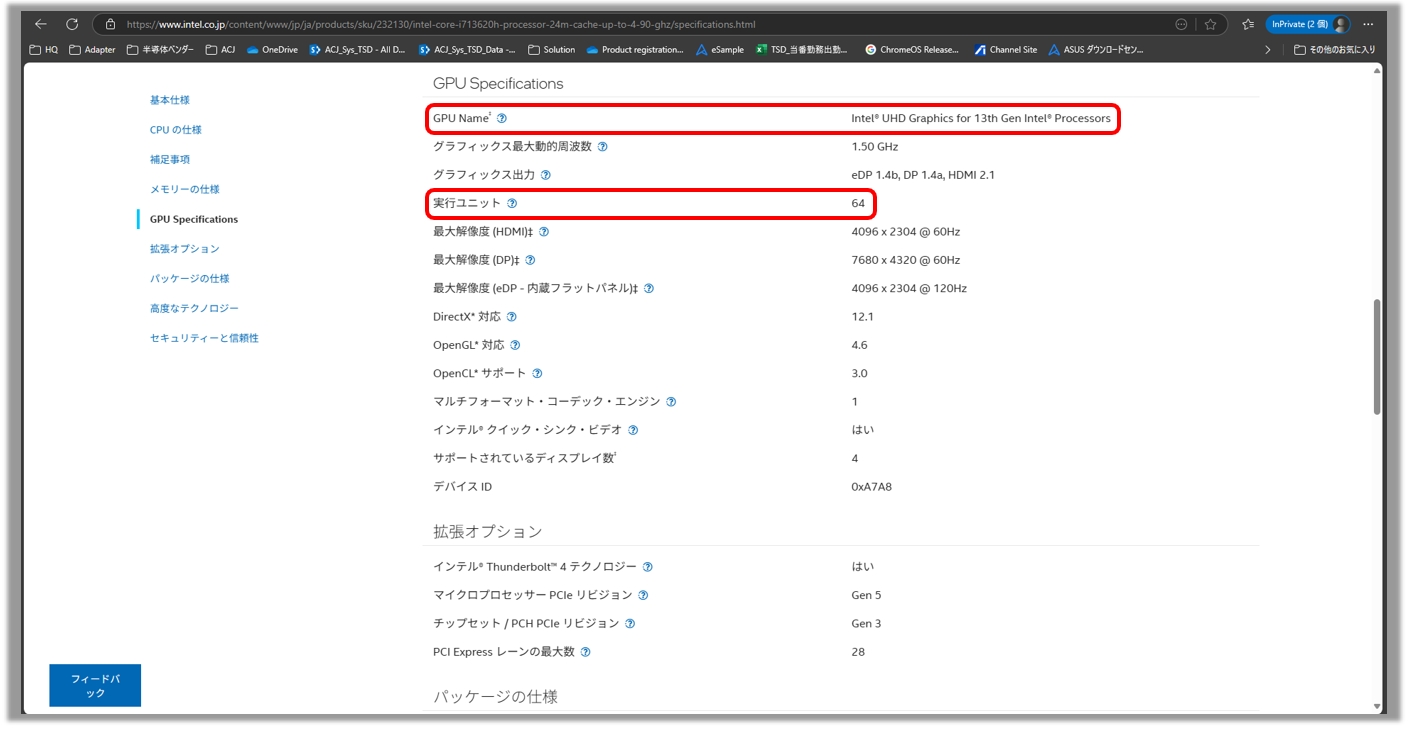1409x731 pixels.
Task: Click help icon for 最大解像度 (HDMI)
Action: click(544, 232)
